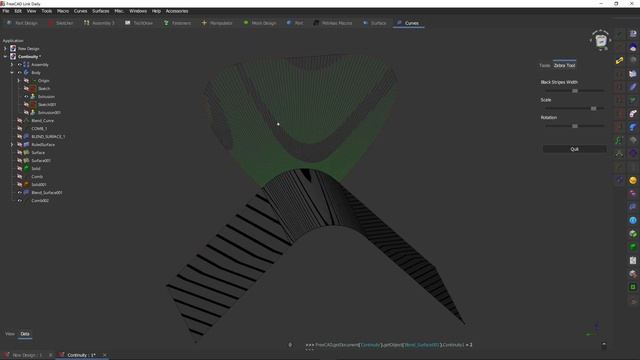
Task: Click the green square outline icon in right toolbar
Action: click(x=633, y=287)
